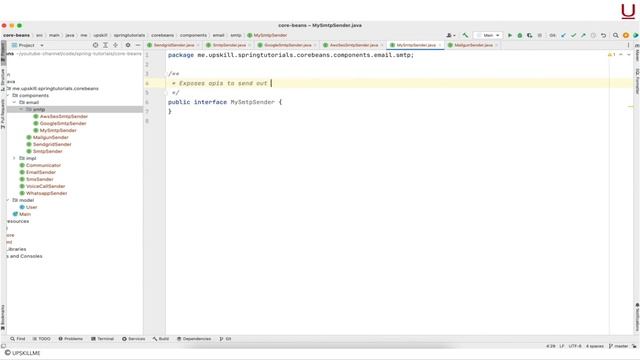Click the LF line separator status entry
Image resolution: width=640 pixels, height=360 pixels.
pos(562,346)
